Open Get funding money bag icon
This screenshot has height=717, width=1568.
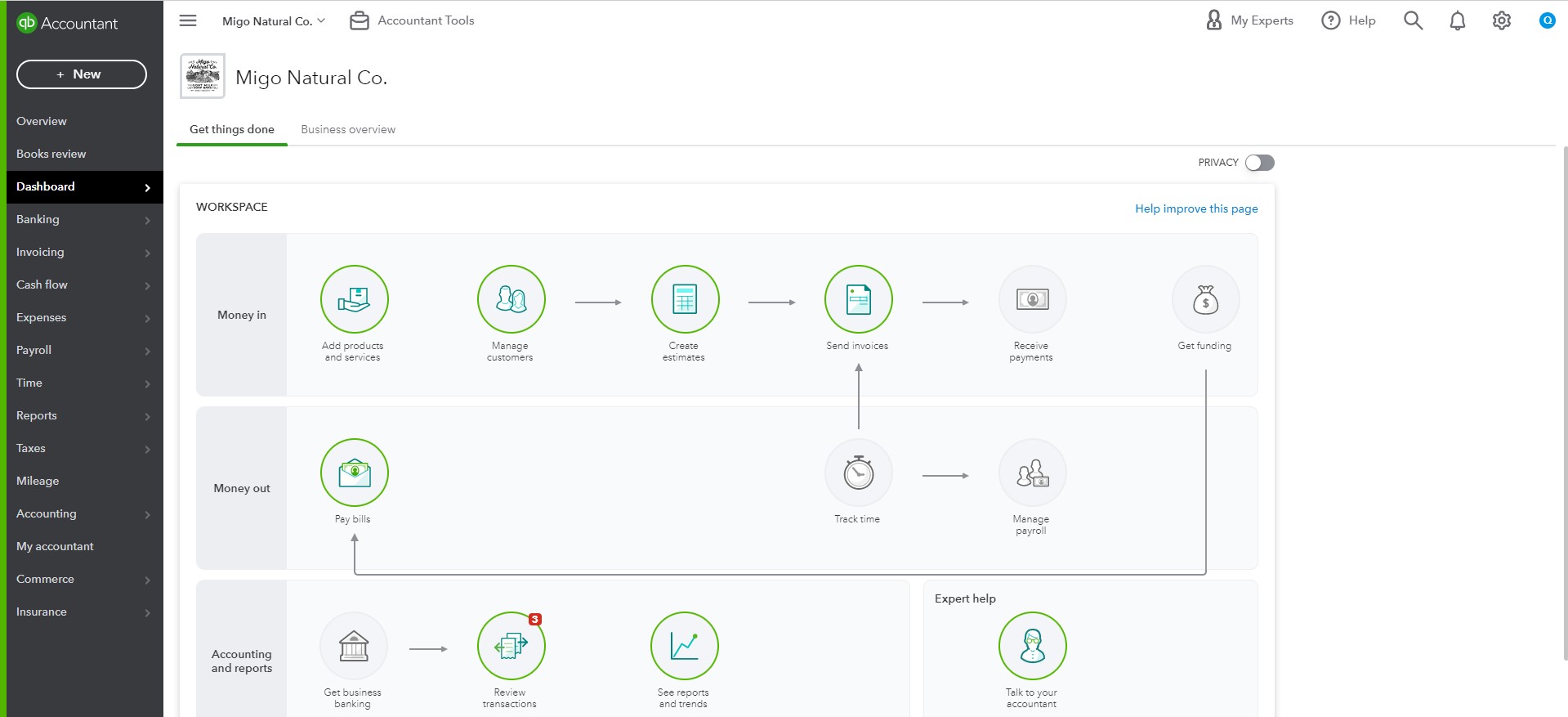[x=1206, y=299]
